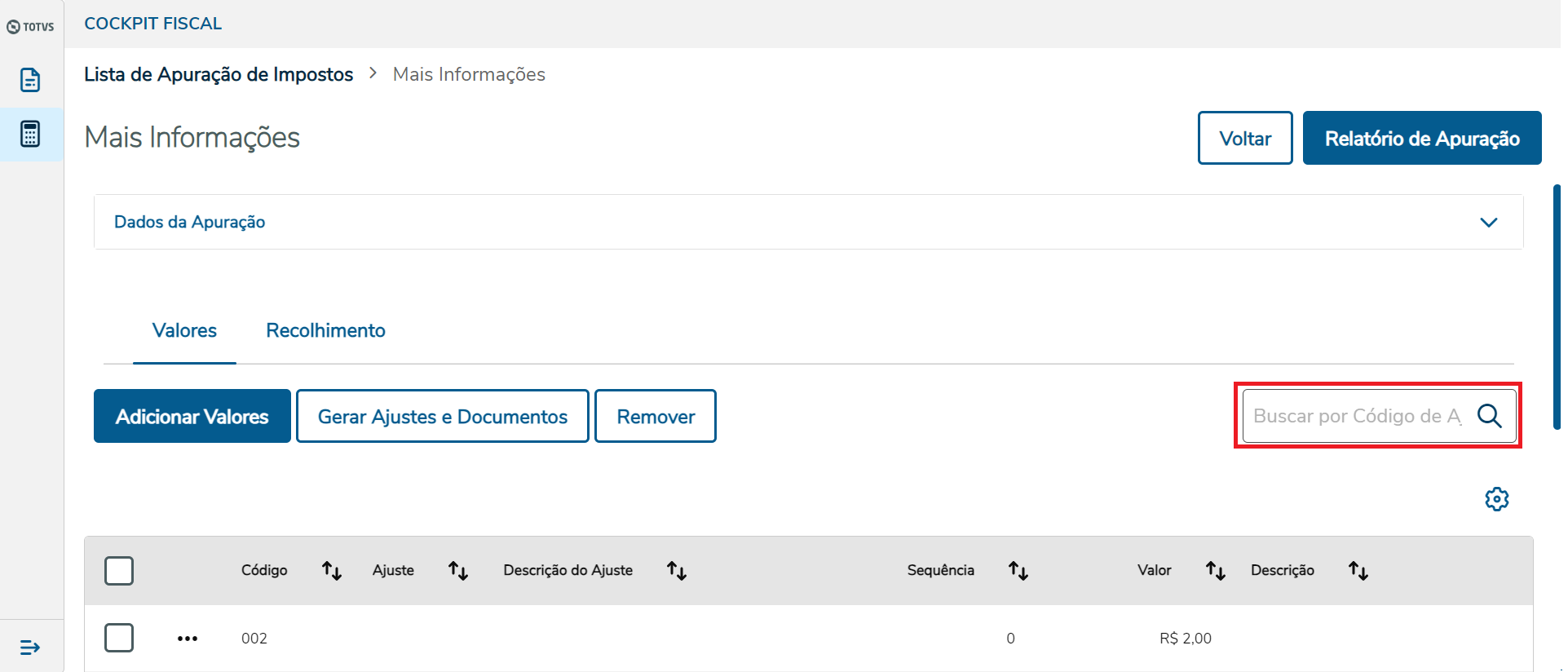Toggle the select-all checkbox in table header

[x=119, y=571]
